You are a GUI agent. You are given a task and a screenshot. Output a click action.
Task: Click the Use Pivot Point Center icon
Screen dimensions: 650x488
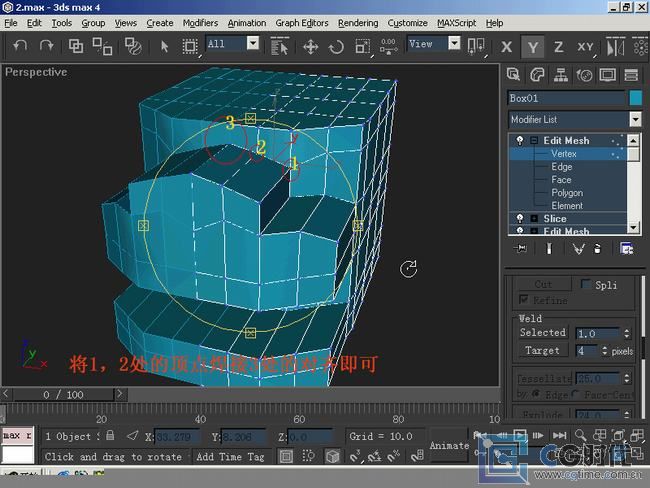click(x=388, y=46)
